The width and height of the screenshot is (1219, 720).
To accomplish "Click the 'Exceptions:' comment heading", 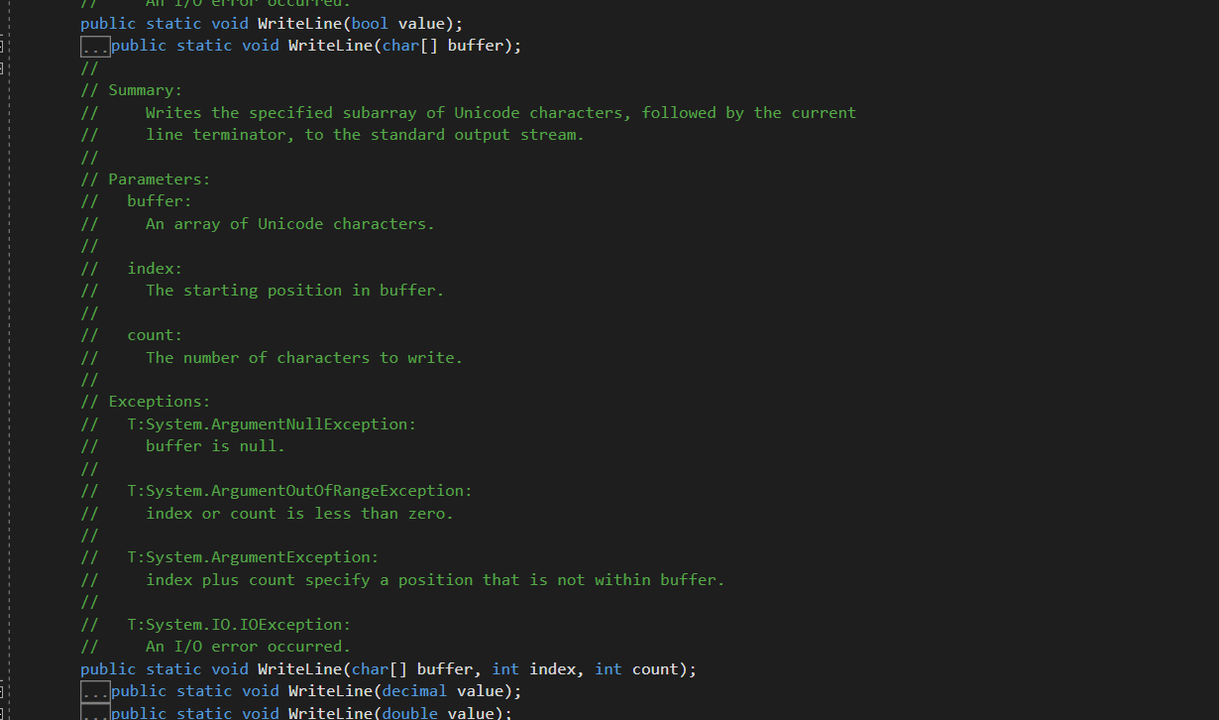I will 159,401.
